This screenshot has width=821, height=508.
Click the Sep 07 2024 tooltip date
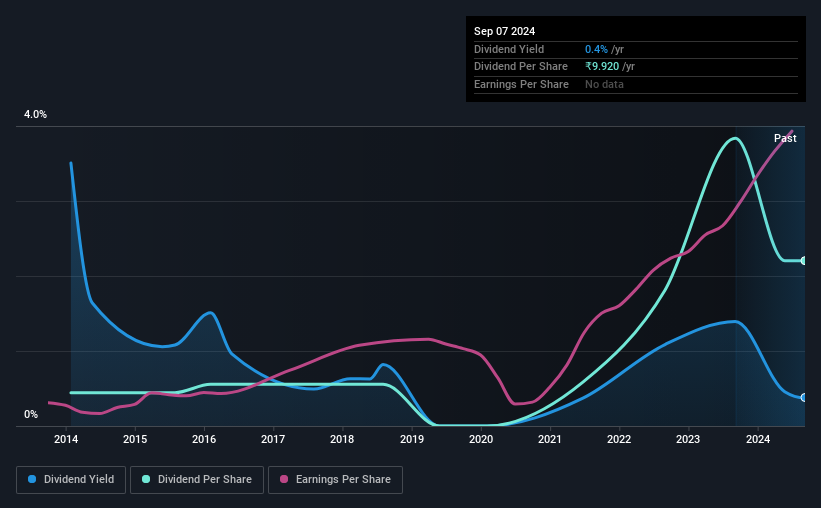coord(504,31)
